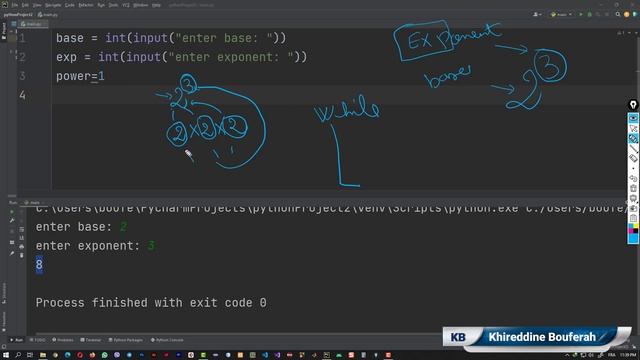Pick the cyan color swatch in annotation toolbar
The image size is (640, 360).
pos(633,238)
